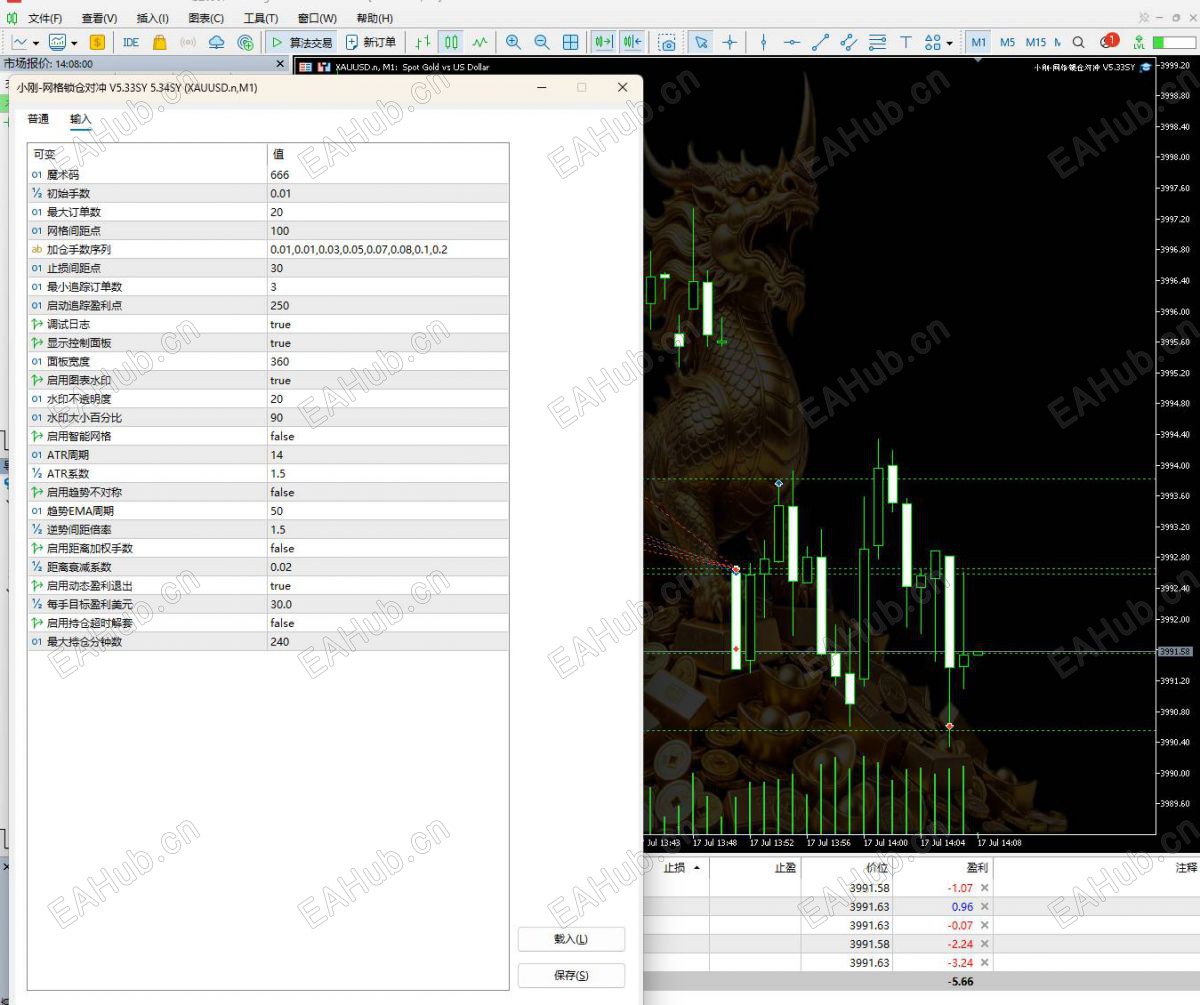Toggle 启用距离加权手数 value false
The height and width of the screenshot is (1005, 1200).
point(387,548)
